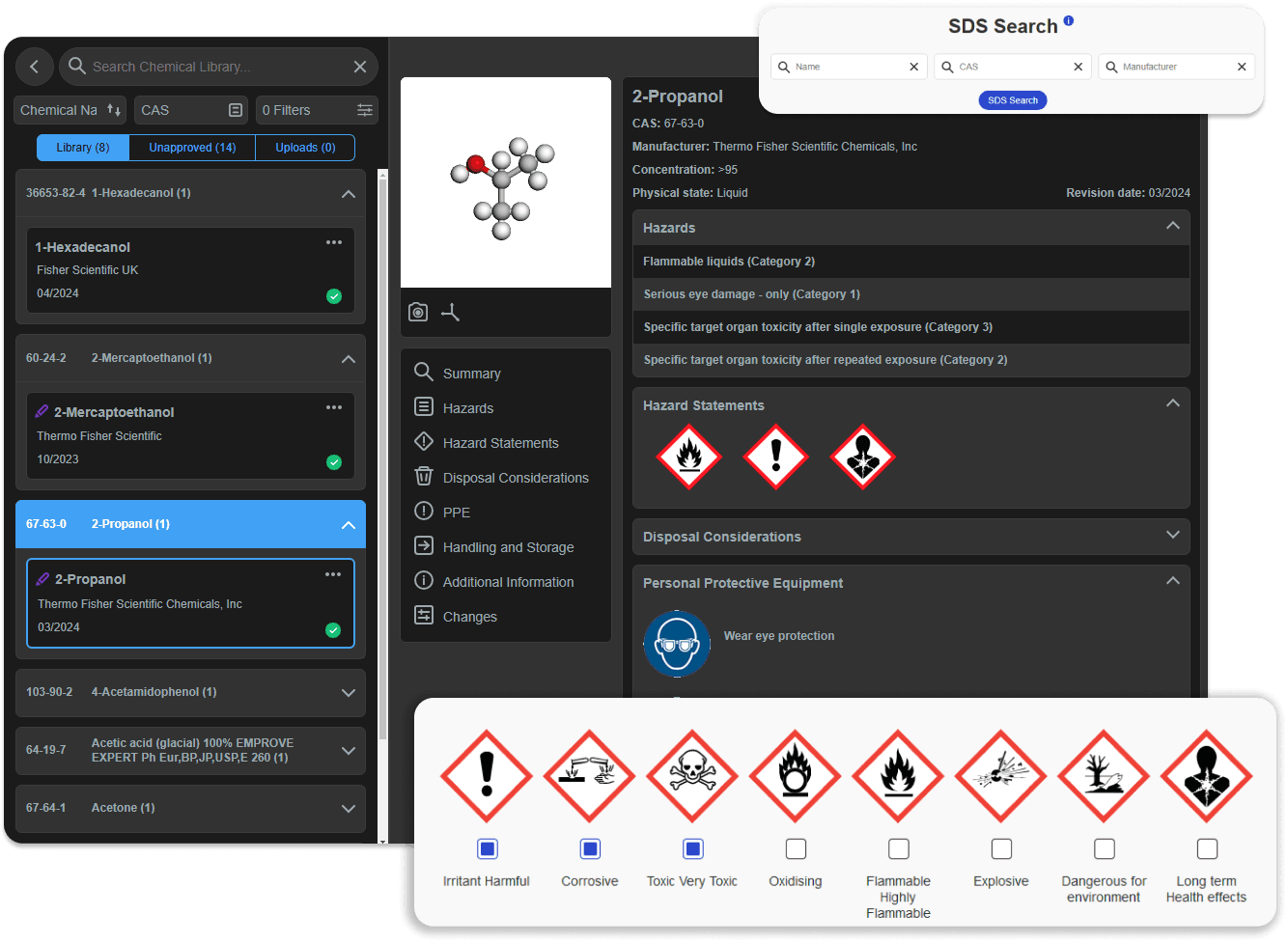Switch to the Unapproved (14) tab

click(x=192, y=148)
